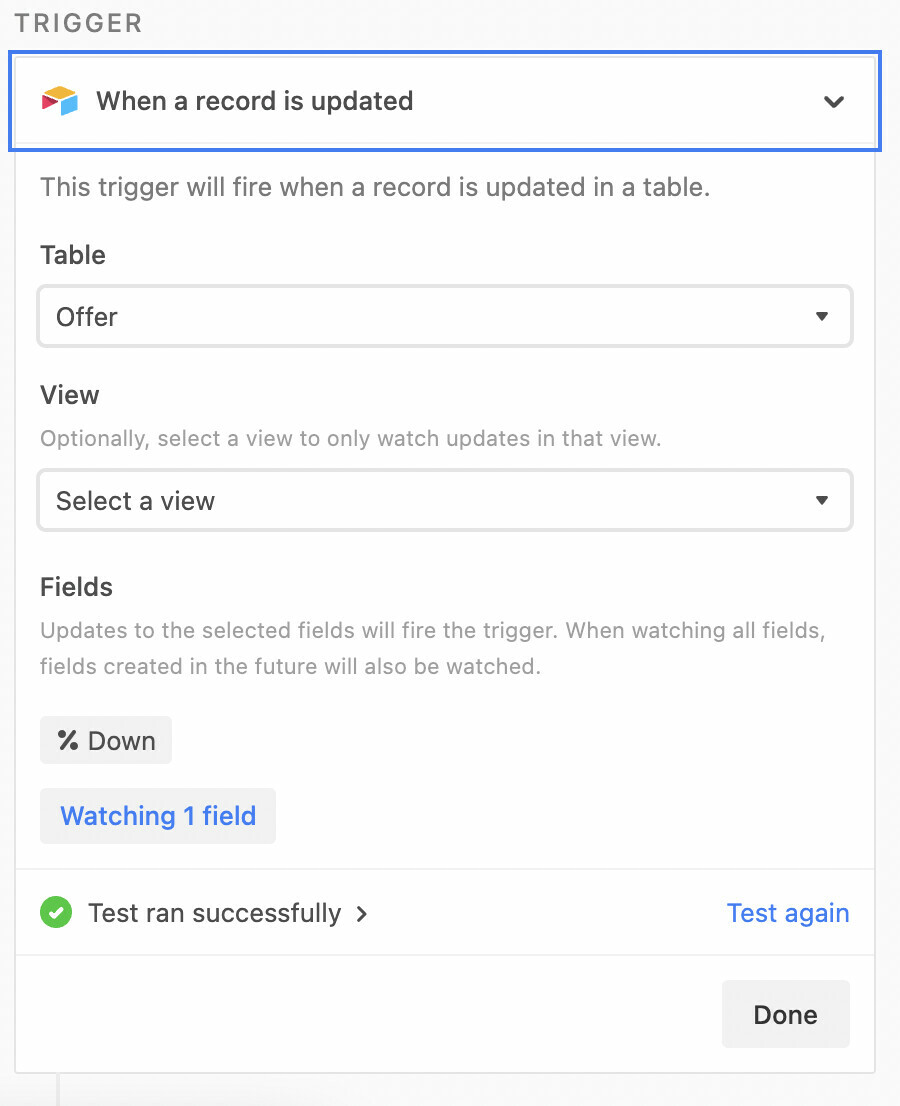Image resolution: width=900 pixels, height=1106 pixels.
Task: Open the Table dropdown showing Offer
Action: coord(445,316)
